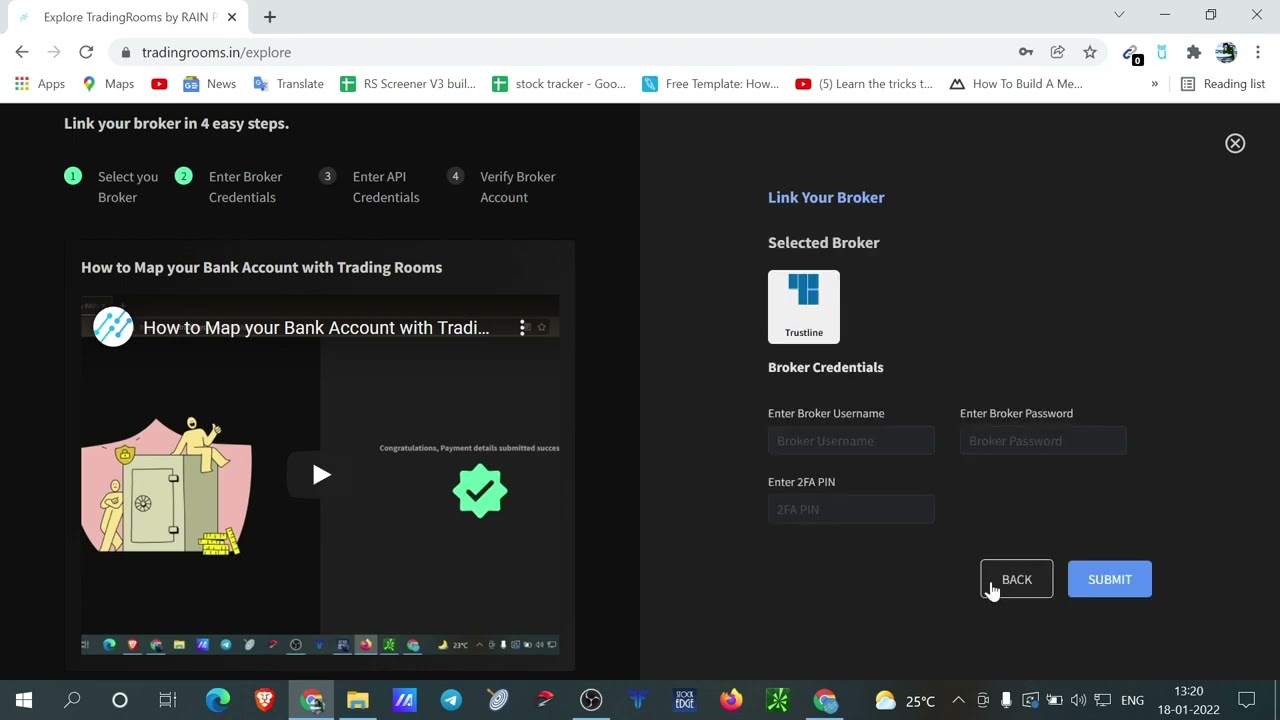Reload the current page
Viewport: 1280px width, 720px height.
pos(86,52)
